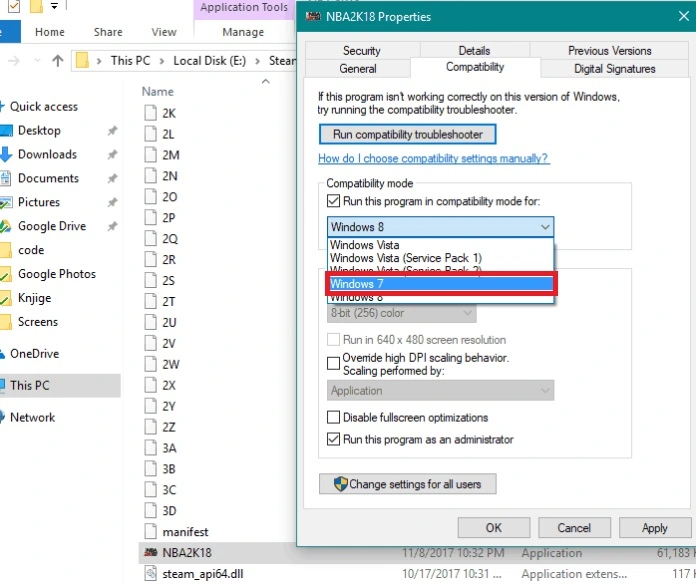The height and width of the screenshot is (585, 696).
Task: Click the code folder icon in sidebar
Action: click(x=6, y=250)
